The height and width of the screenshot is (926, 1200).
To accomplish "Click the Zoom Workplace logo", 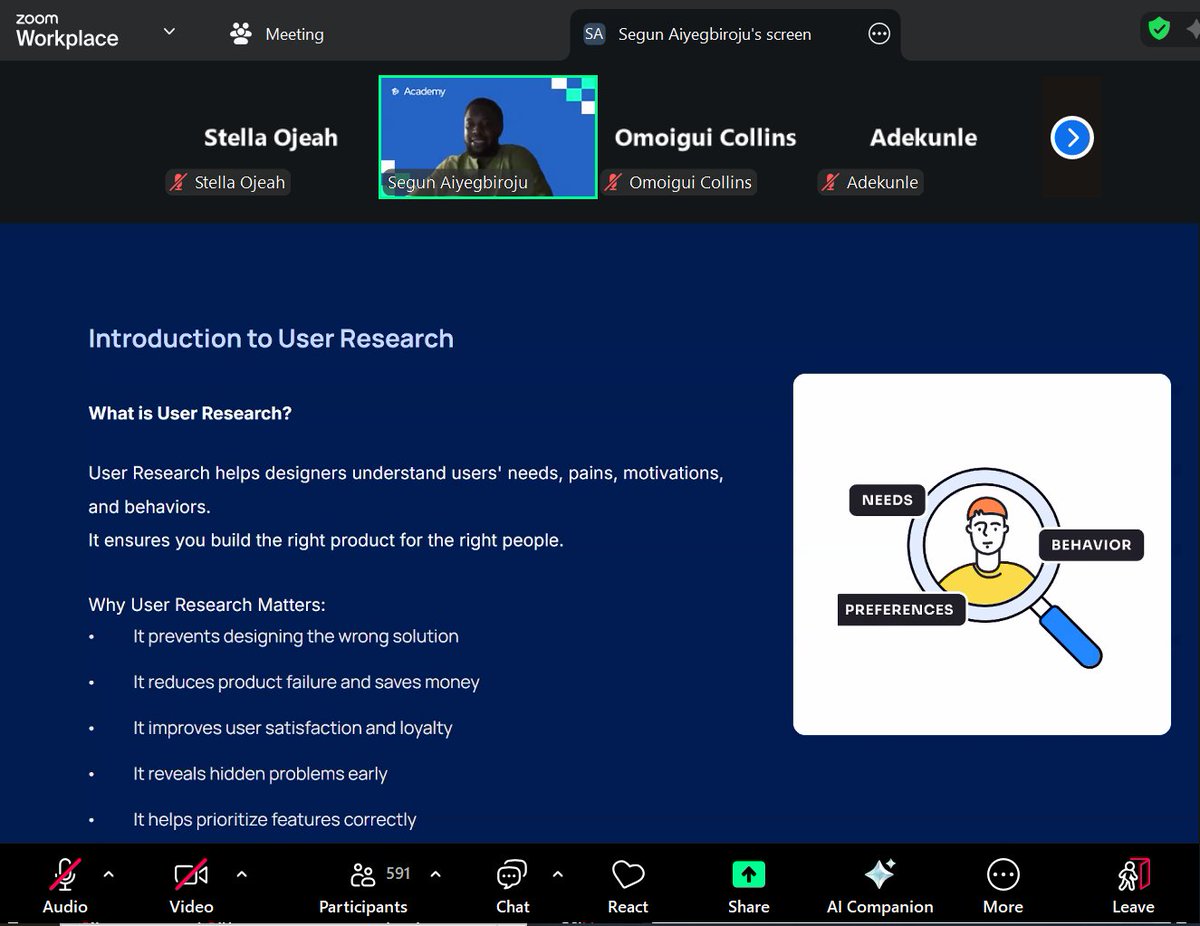I will tap(67, 31).
